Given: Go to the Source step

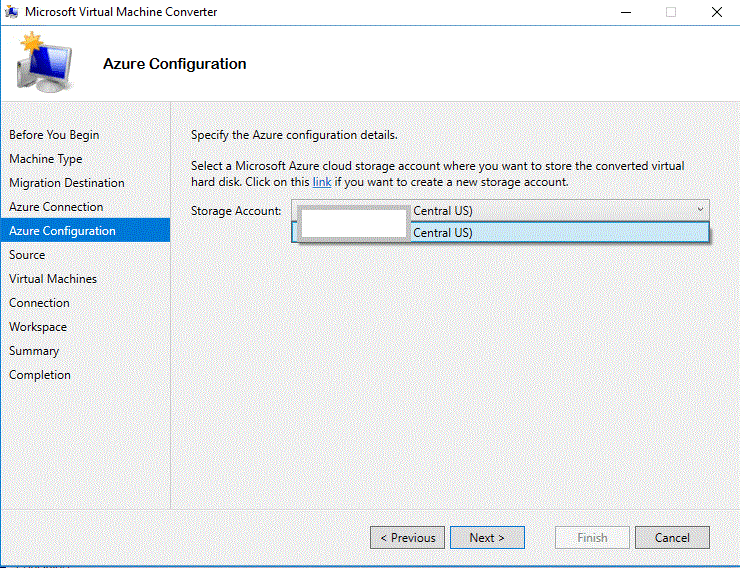Looking at the screenshot, I should coord(27,255).
